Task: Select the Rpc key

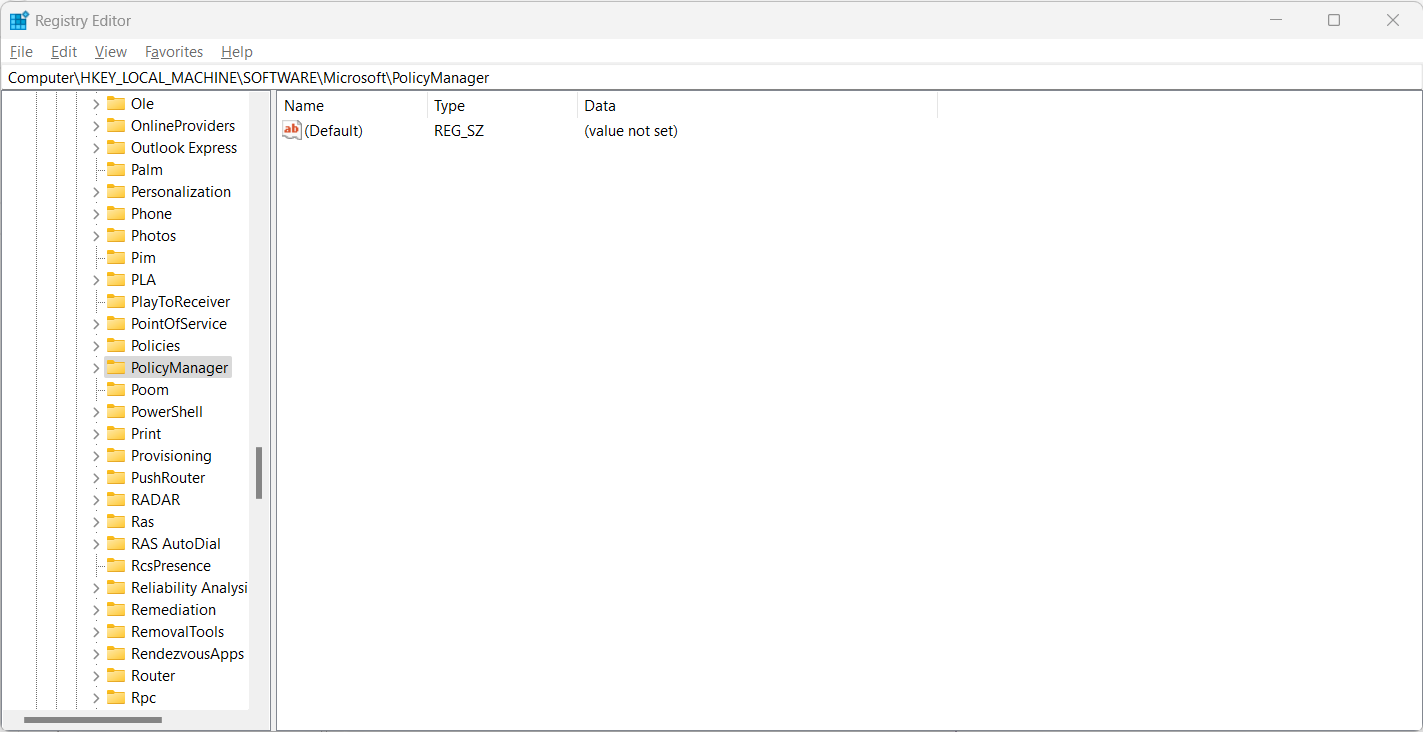Action: 143,698
